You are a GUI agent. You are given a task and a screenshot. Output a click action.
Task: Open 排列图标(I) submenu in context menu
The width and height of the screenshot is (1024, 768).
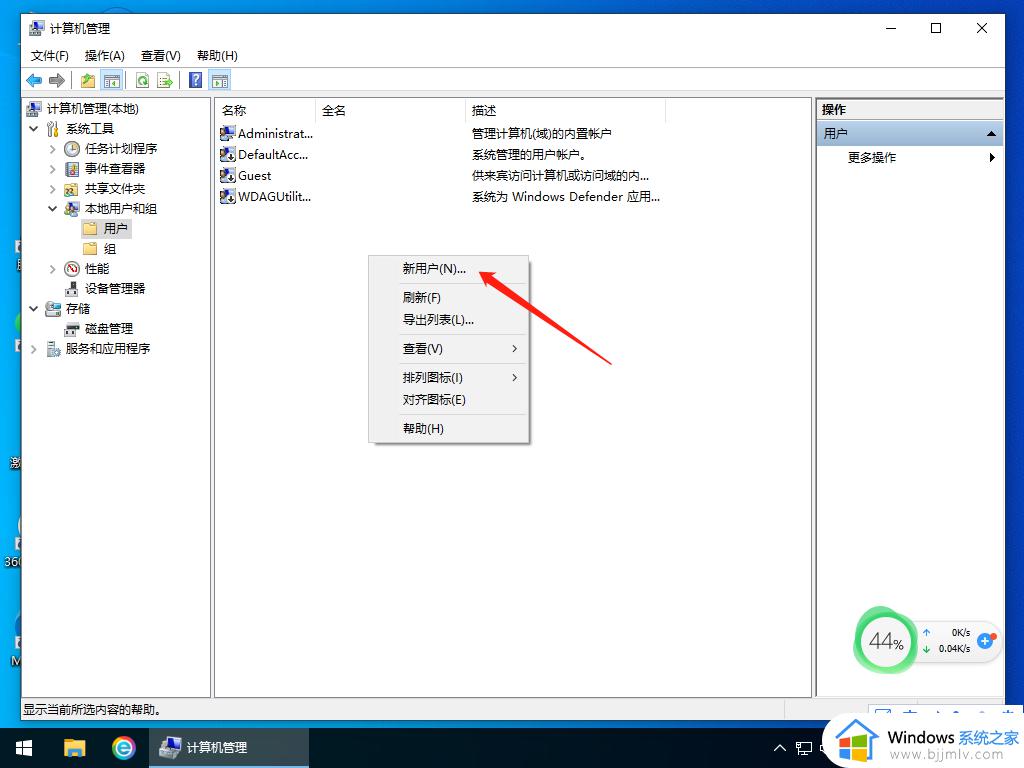coord(449,377)
